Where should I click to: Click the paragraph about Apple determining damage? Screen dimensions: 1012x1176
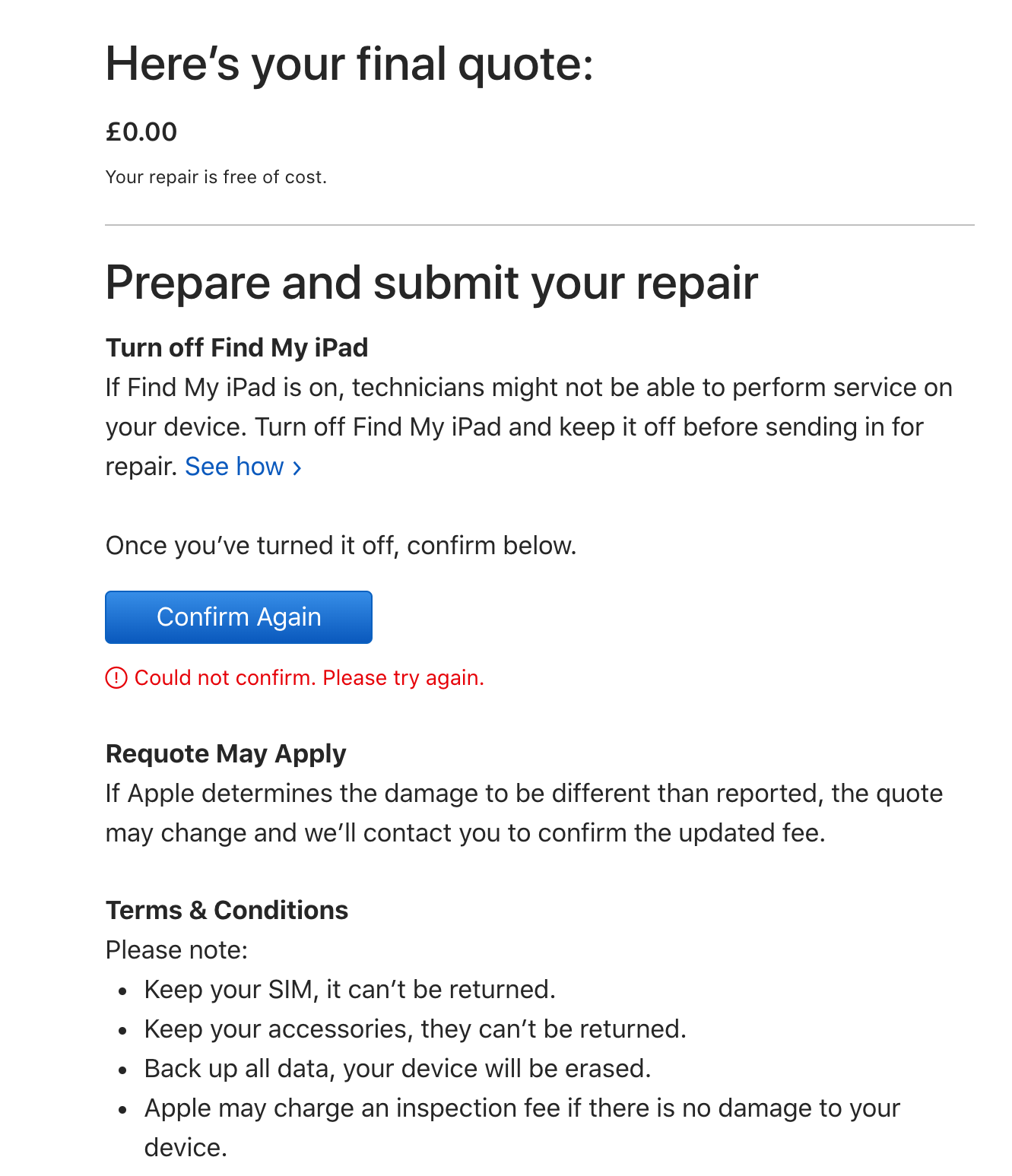tap(524, 813)
